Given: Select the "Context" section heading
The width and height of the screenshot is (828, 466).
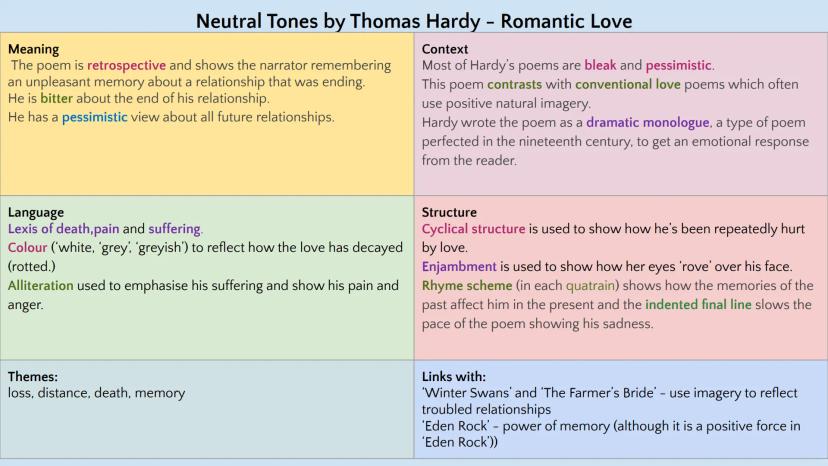Looking at the screenshot, I should click(x=445, y=49).
